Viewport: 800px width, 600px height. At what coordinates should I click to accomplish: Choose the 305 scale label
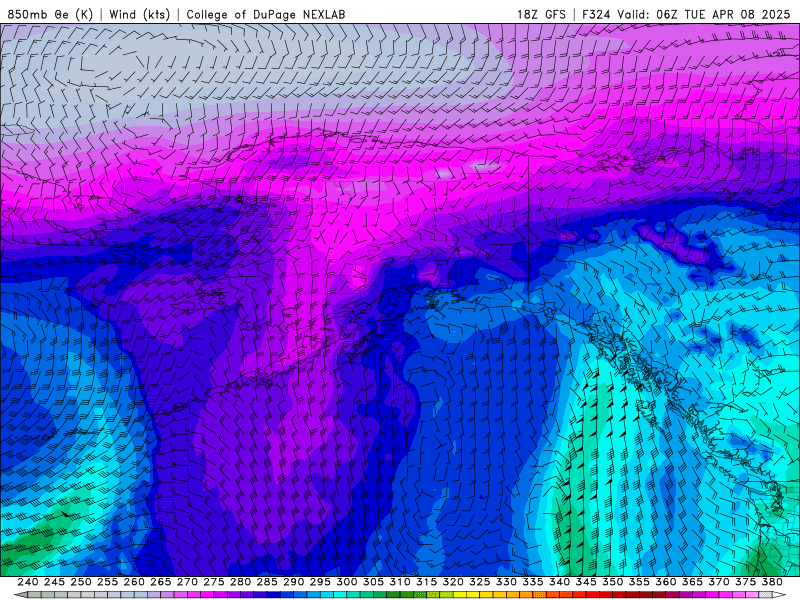(x=373, y=582)
